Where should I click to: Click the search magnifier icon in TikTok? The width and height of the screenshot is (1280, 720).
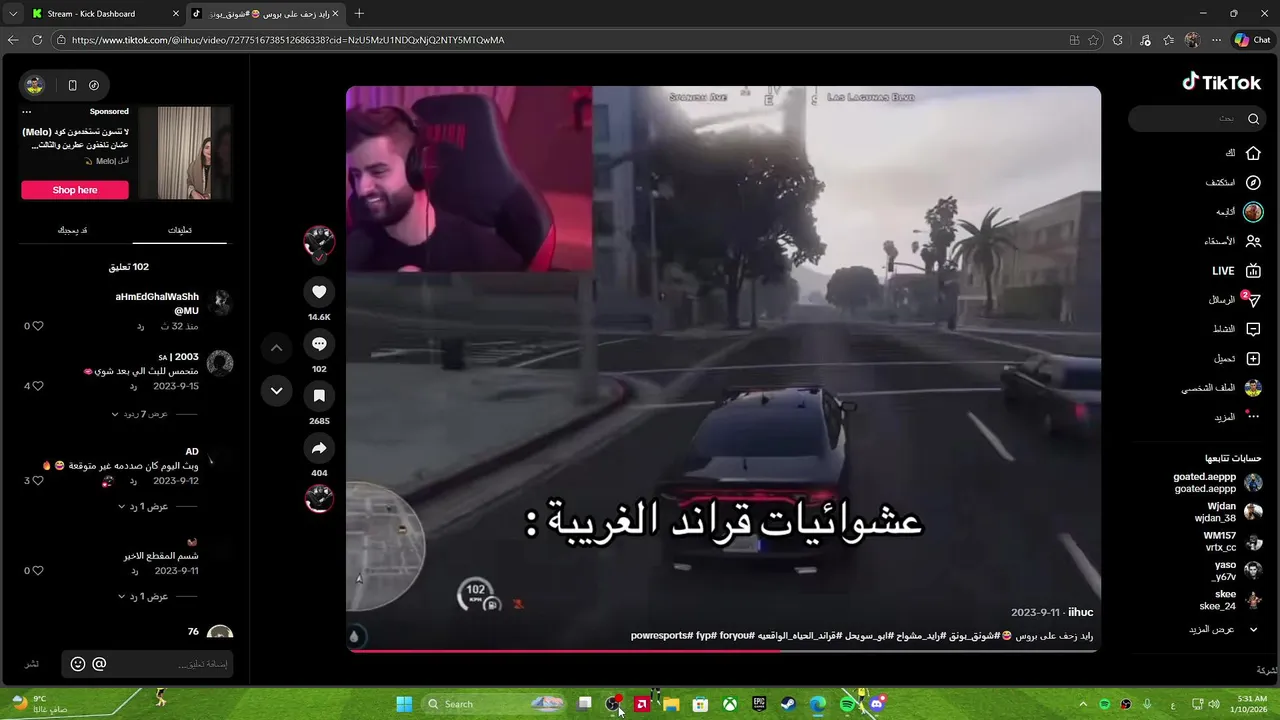click(x=1253, y=119)
